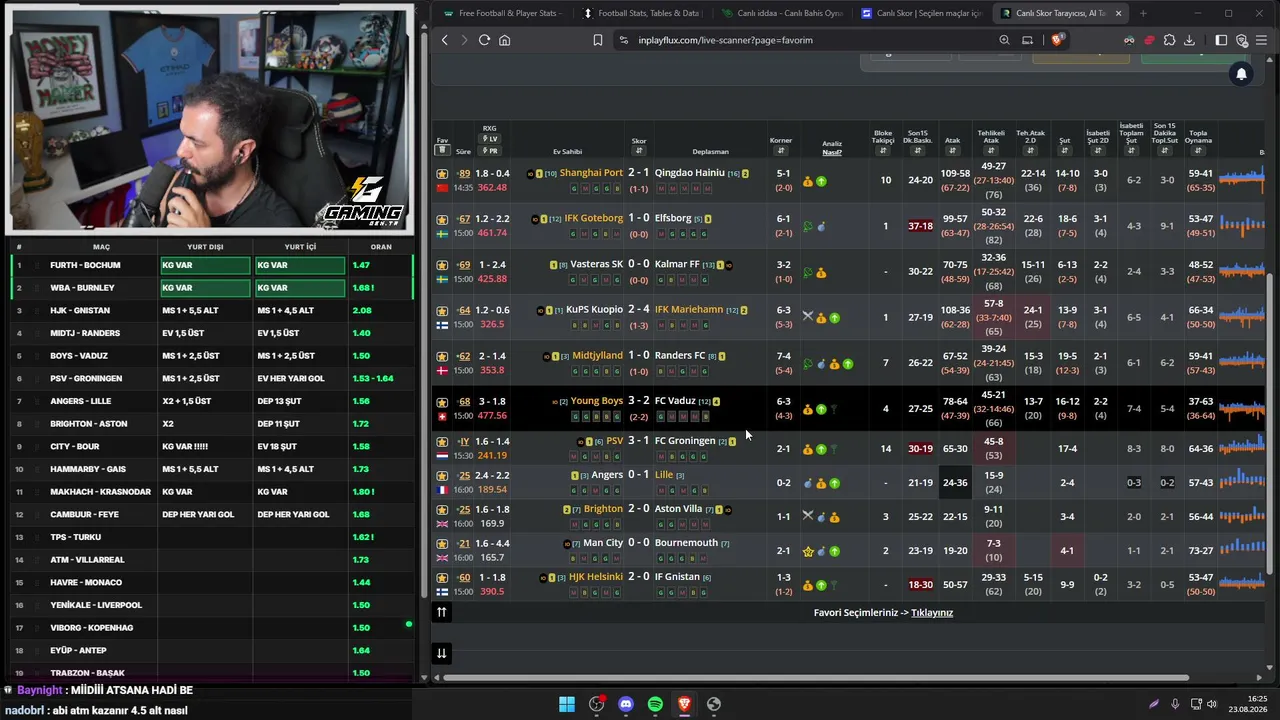Open the Brave Shields lion icon
The height and width of the screenshot is (720, 1280).
[1057, 40]
